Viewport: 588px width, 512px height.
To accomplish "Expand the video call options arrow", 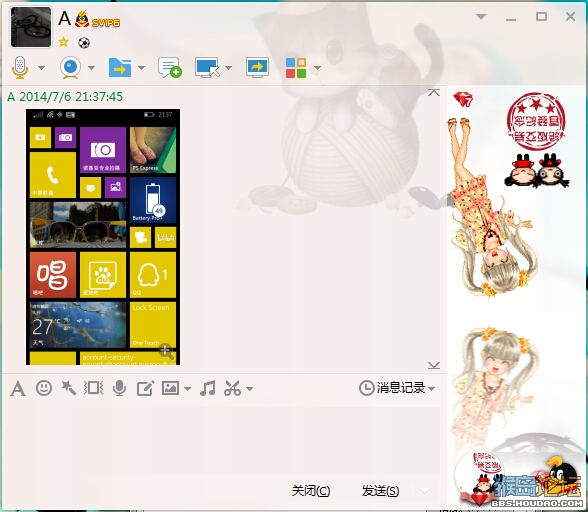I will [x=92, y=68].
